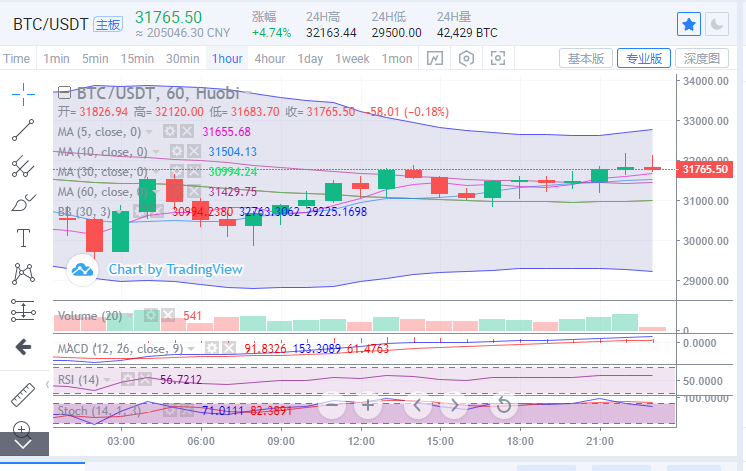Switch to 30min interval
The image size is (746, 471).
click(183, 59)
